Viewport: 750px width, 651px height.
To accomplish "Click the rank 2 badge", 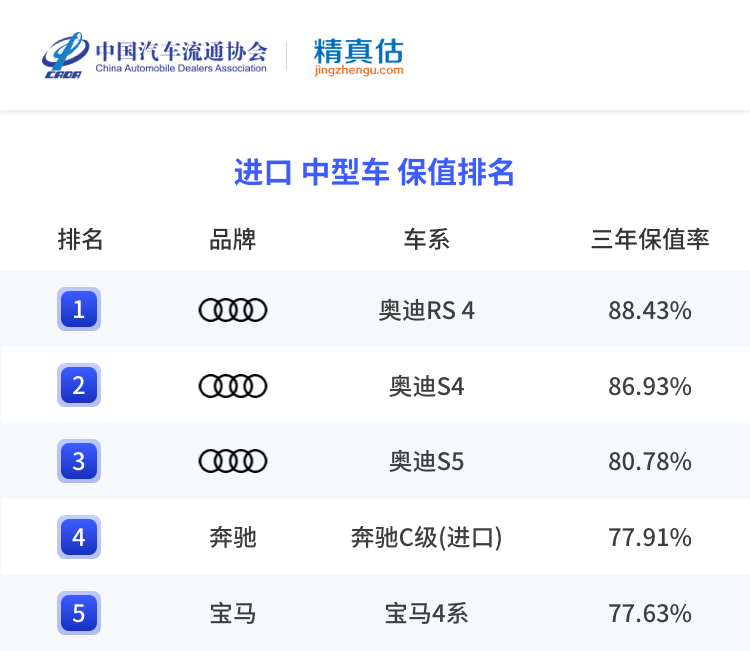I will pos(79,386).
